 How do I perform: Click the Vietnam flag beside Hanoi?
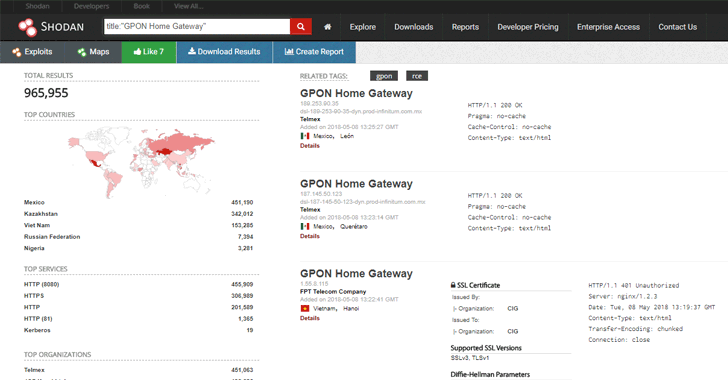point(305,308)
